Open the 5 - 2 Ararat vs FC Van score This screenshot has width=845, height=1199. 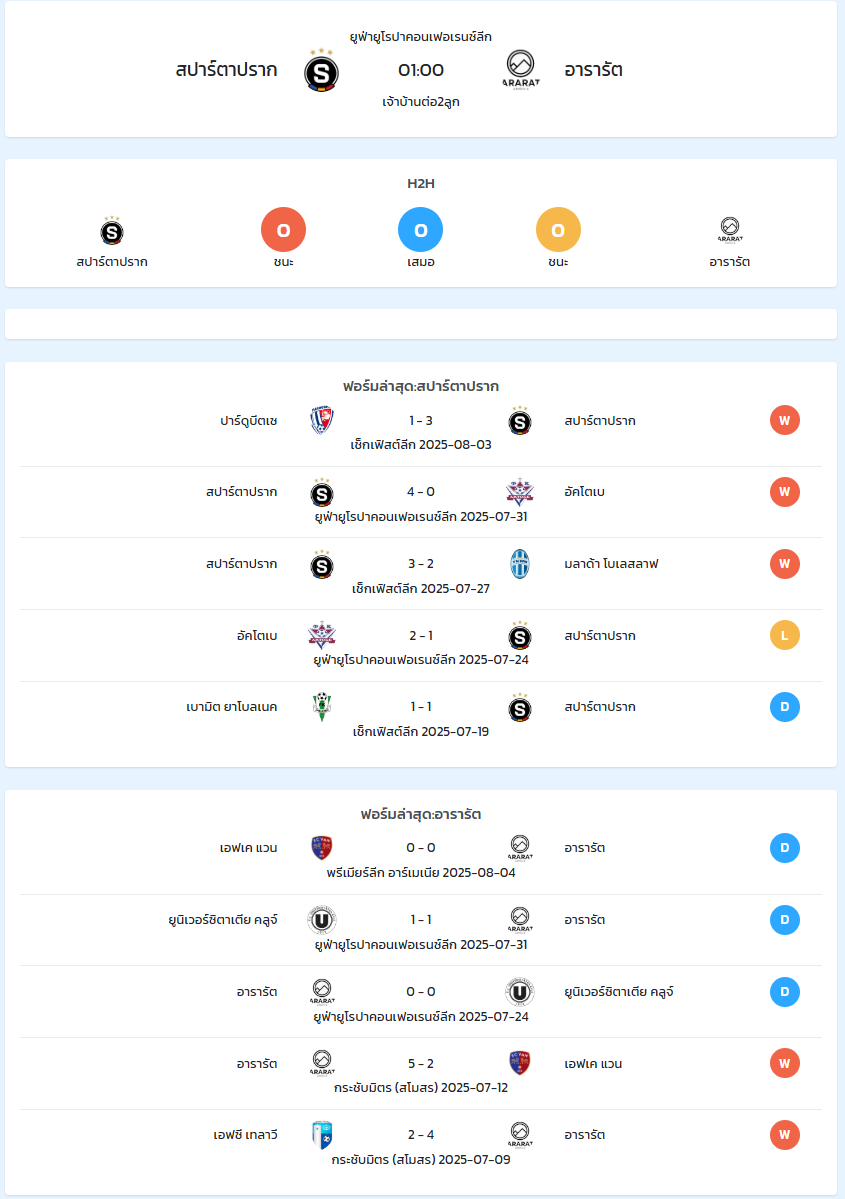tap(421, 1064)
